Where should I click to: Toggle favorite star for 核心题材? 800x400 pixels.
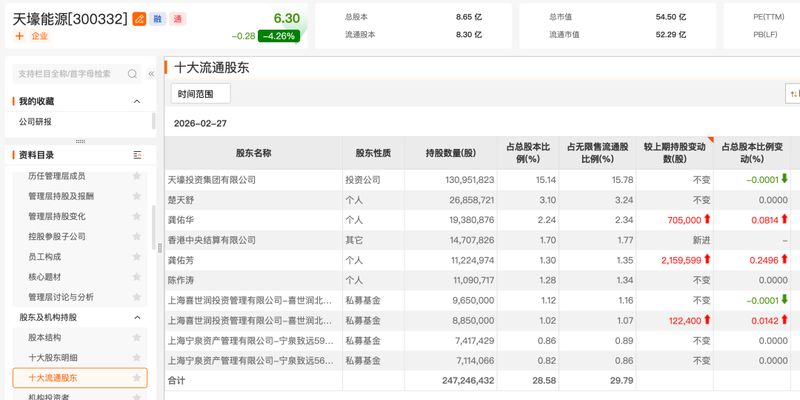tap(137, 277)
